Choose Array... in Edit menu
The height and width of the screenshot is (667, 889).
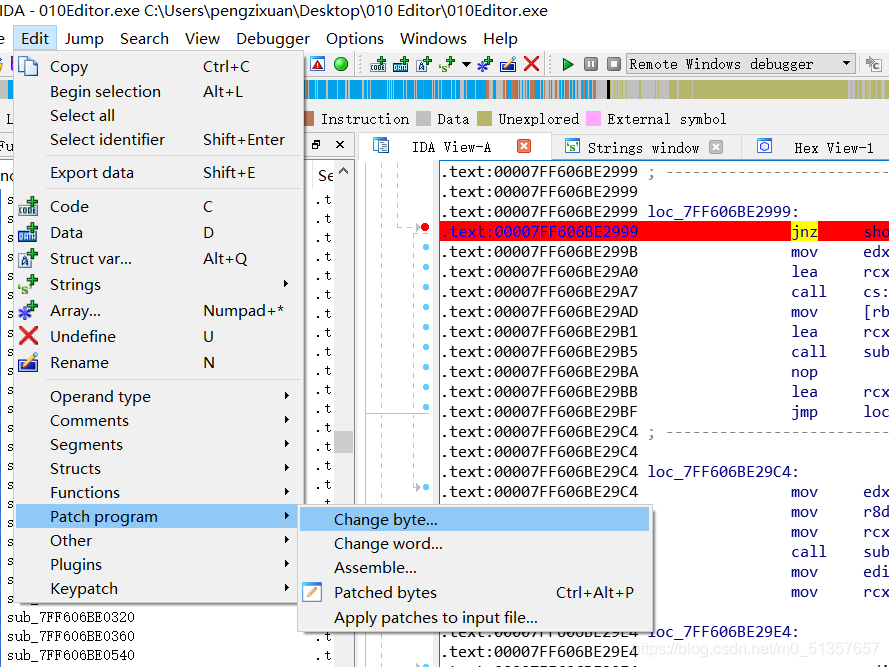coord(157,311)
